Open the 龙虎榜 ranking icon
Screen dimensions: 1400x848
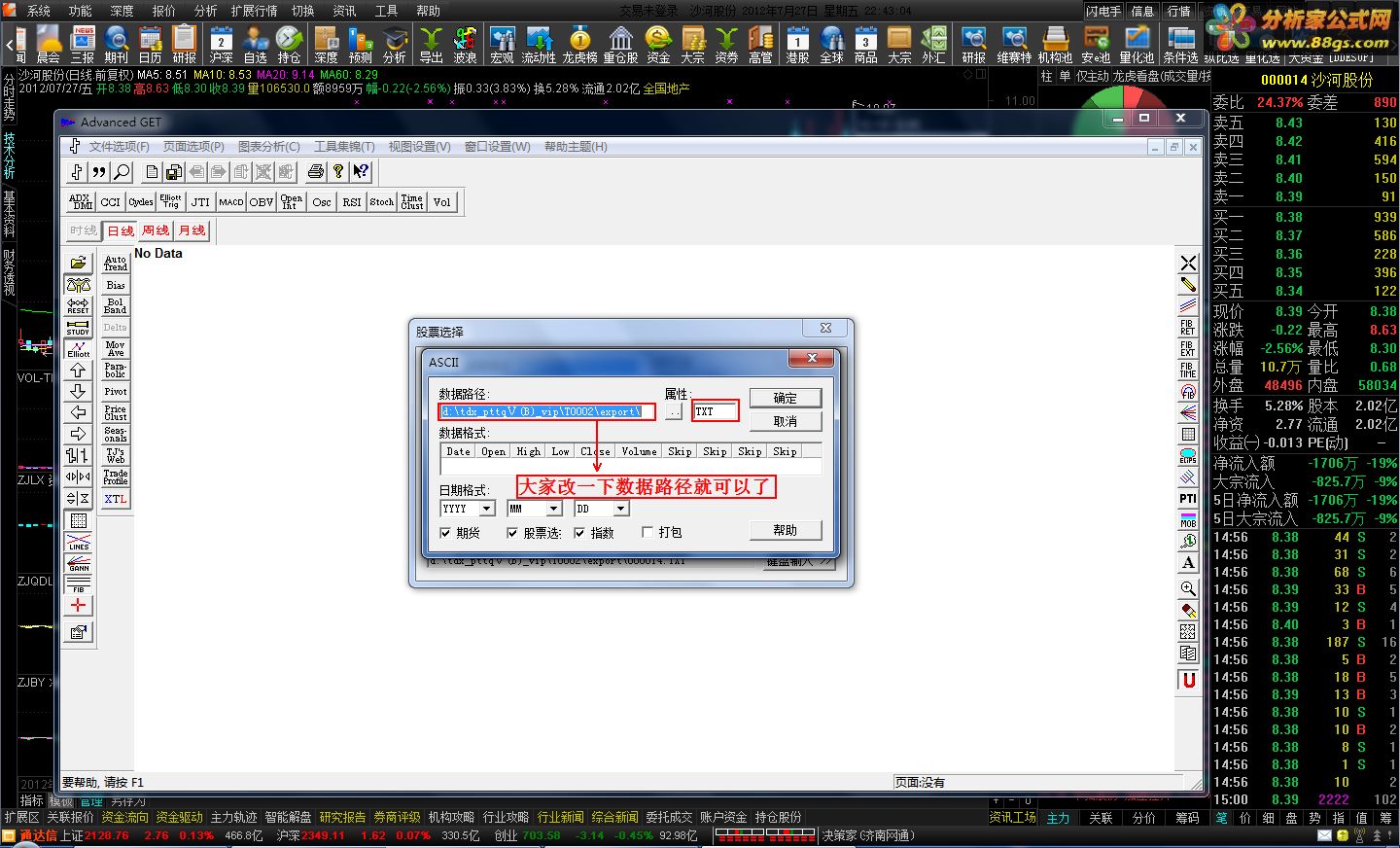[x=579, y=45]
